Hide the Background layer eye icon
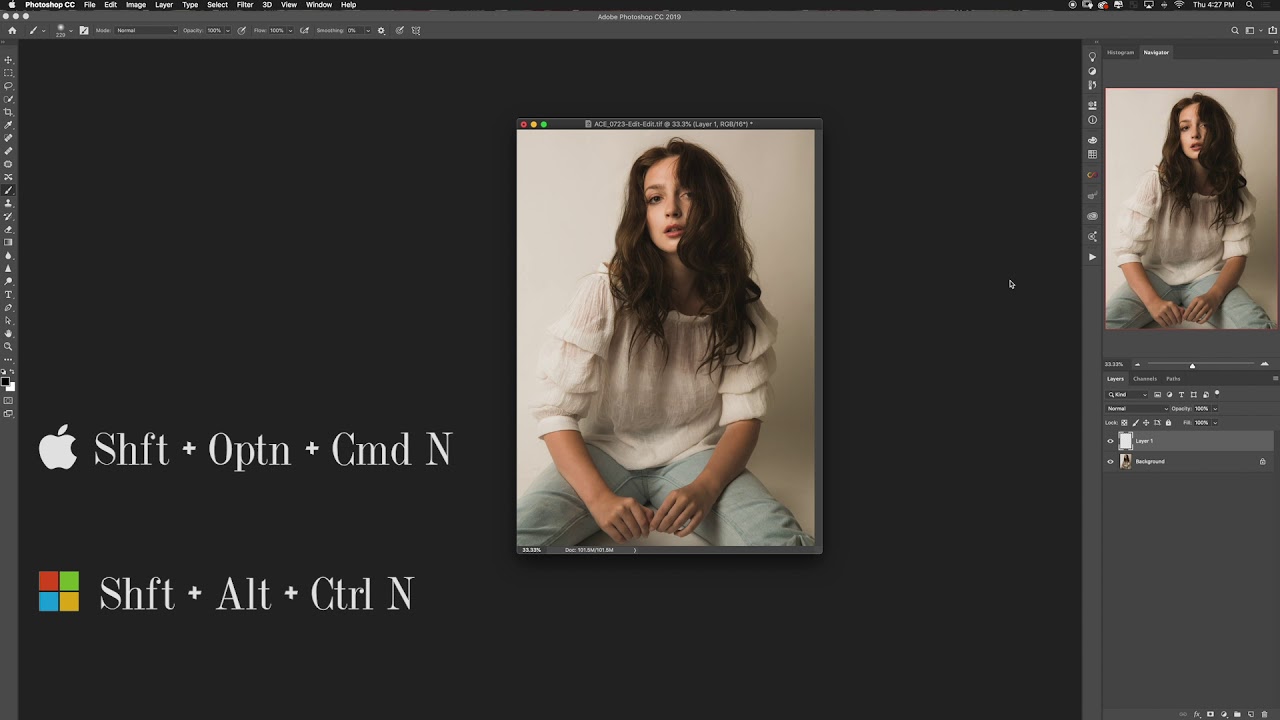This screenshot has height=720, width=1280. pos(1110,462)
